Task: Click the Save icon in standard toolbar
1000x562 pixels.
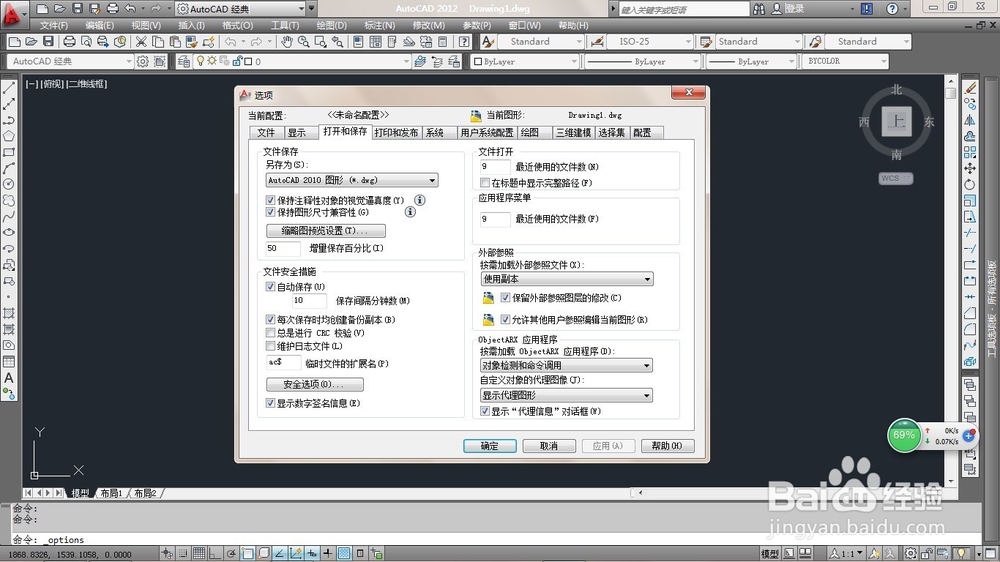Action: click(x=48, y=41)
